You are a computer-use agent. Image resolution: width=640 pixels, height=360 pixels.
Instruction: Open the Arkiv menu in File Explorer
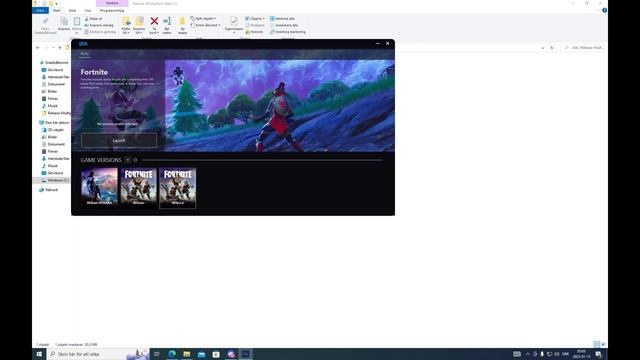pos(40,11)
